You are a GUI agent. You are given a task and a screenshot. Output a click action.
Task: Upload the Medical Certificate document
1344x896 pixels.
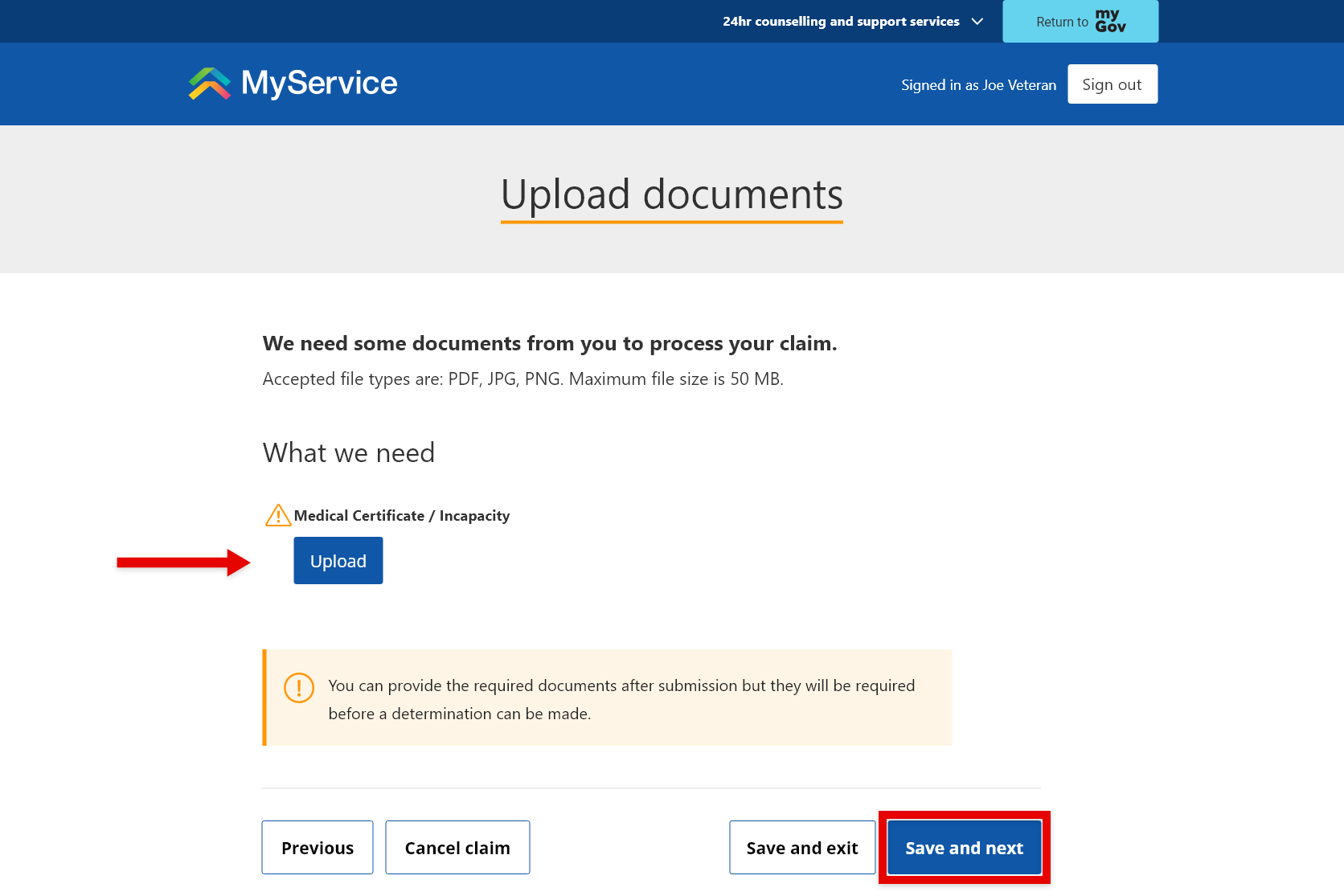coord(338,561)
